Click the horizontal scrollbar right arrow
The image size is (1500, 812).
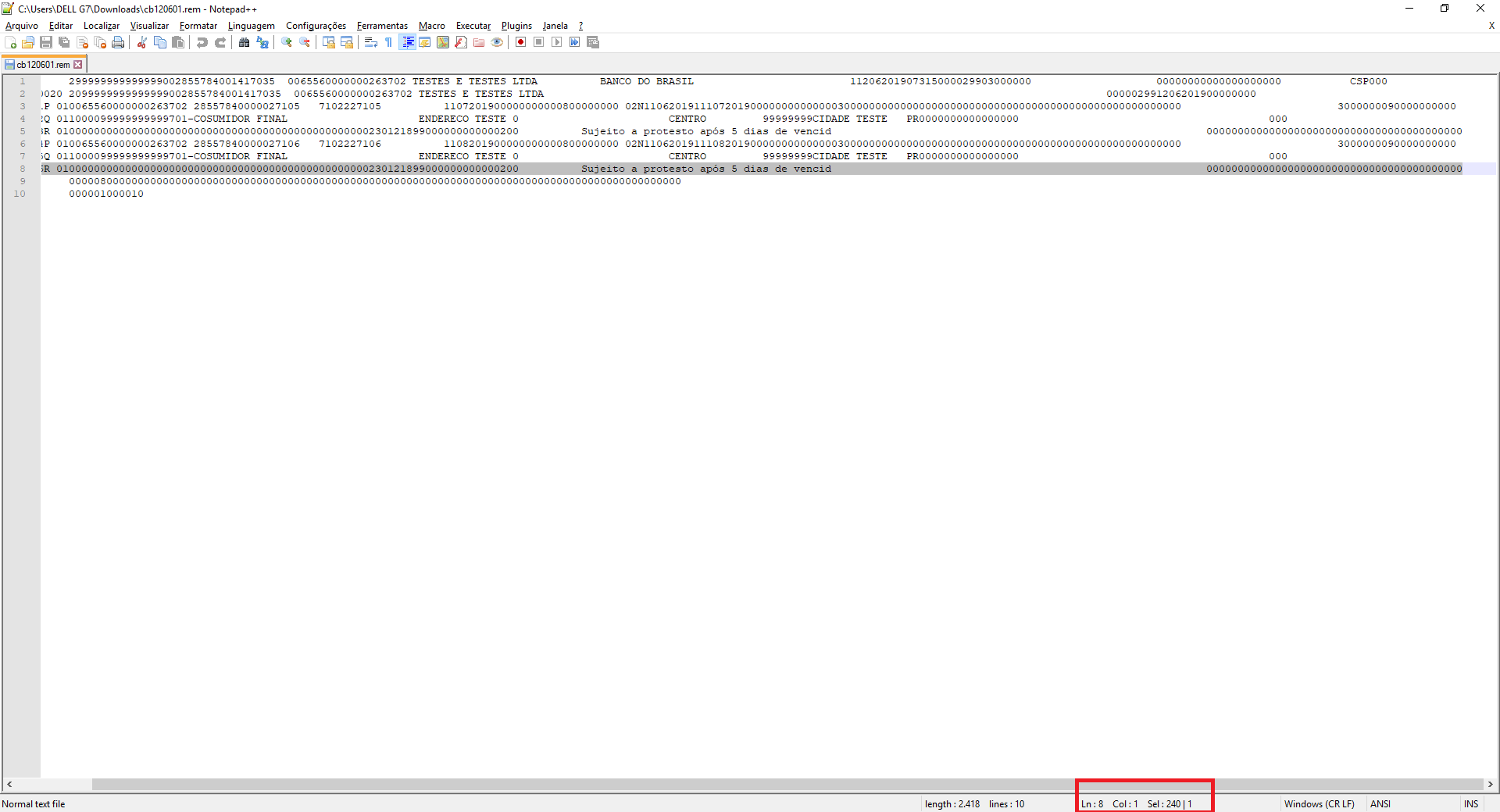tap(1490, 785)
